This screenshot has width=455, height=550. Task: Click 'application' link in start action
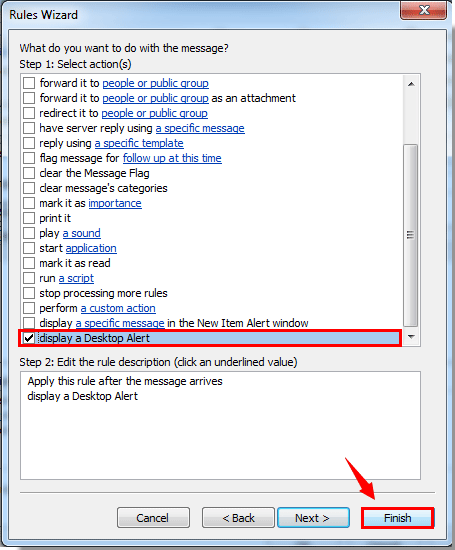[91, 248]
